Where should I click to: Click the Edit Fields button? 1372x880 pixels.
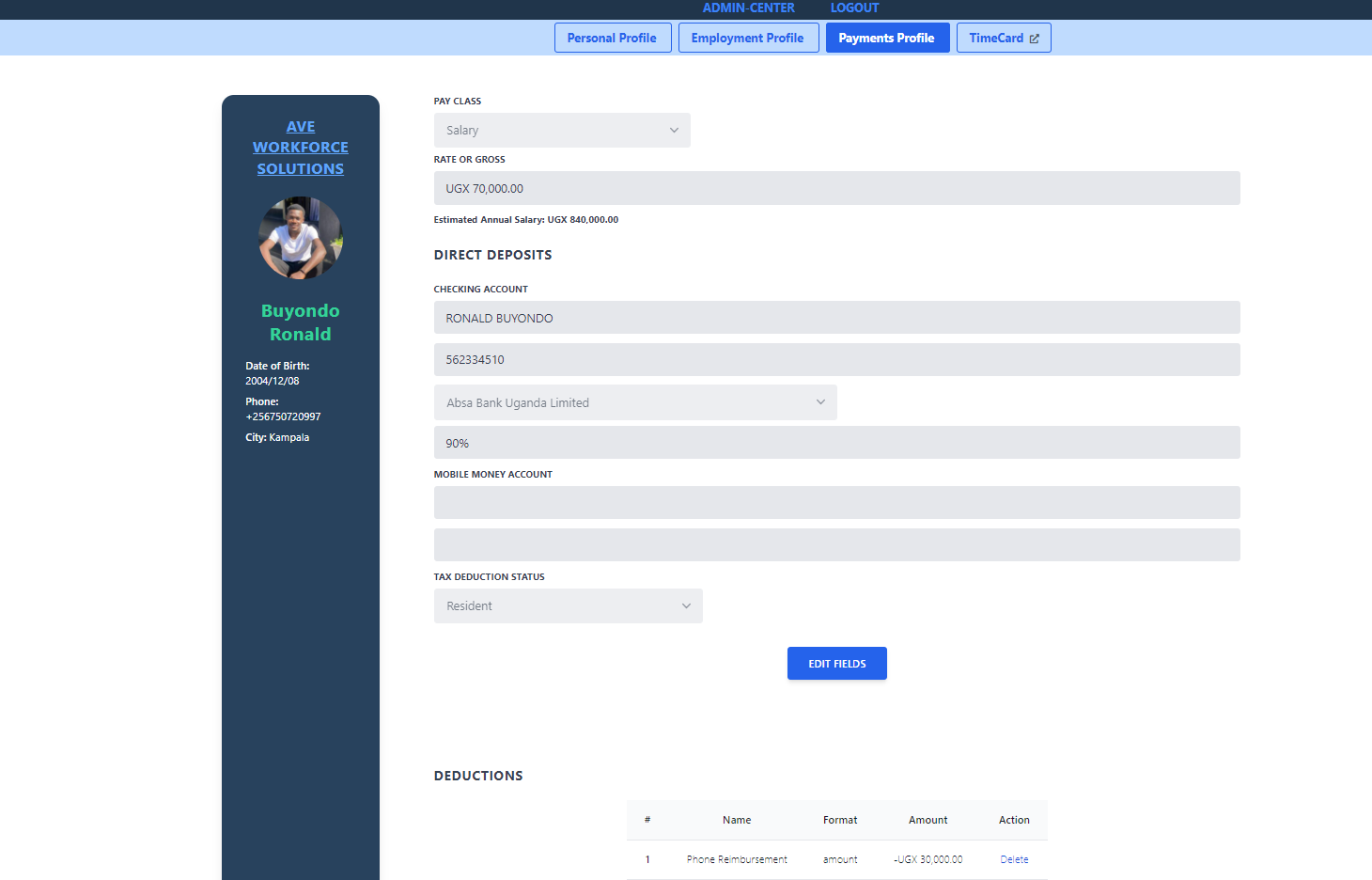(x=836, y=664)
